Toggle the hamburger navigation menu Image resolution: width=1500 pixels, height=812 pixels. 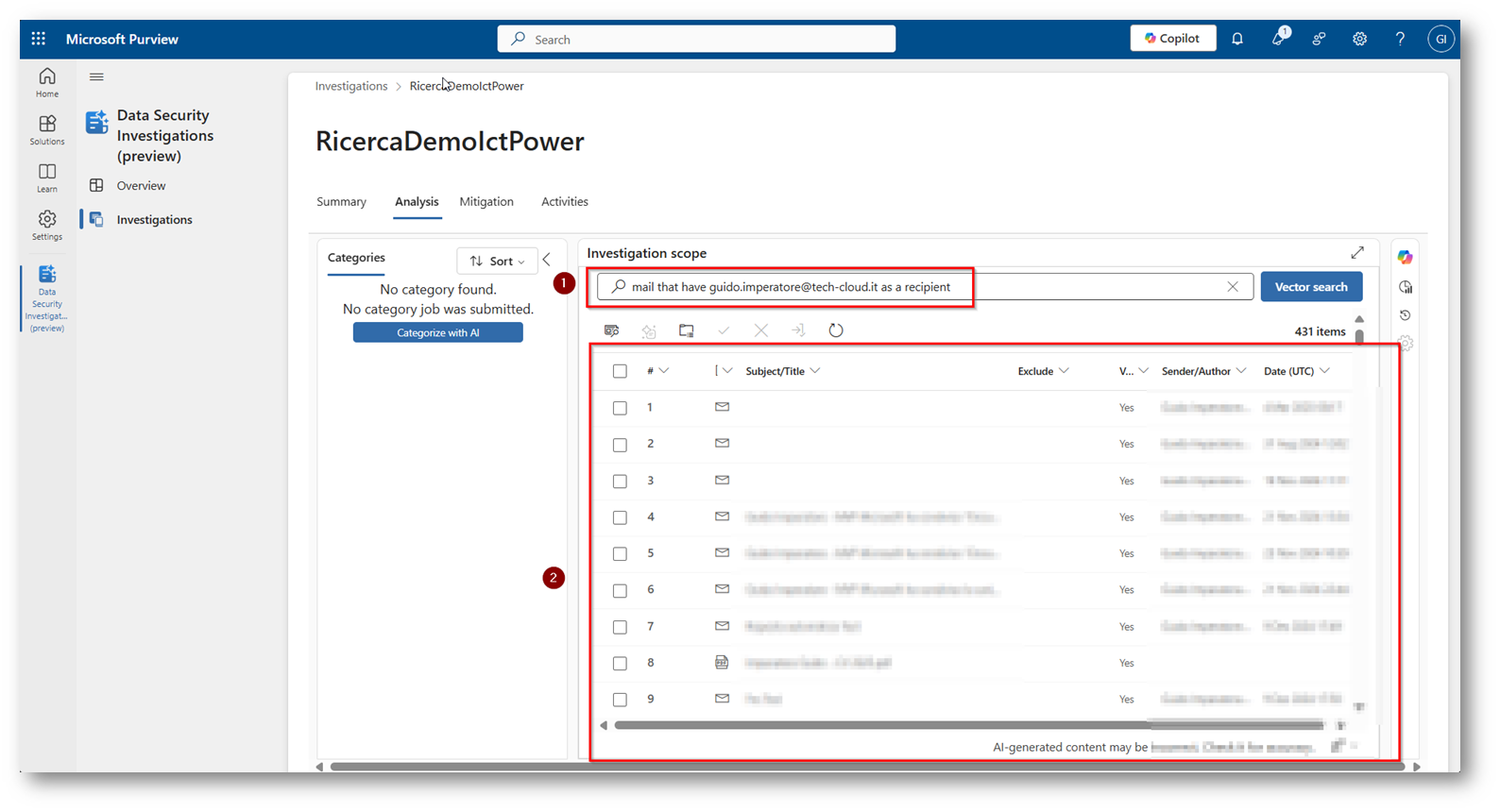click(x=96, y=76)
